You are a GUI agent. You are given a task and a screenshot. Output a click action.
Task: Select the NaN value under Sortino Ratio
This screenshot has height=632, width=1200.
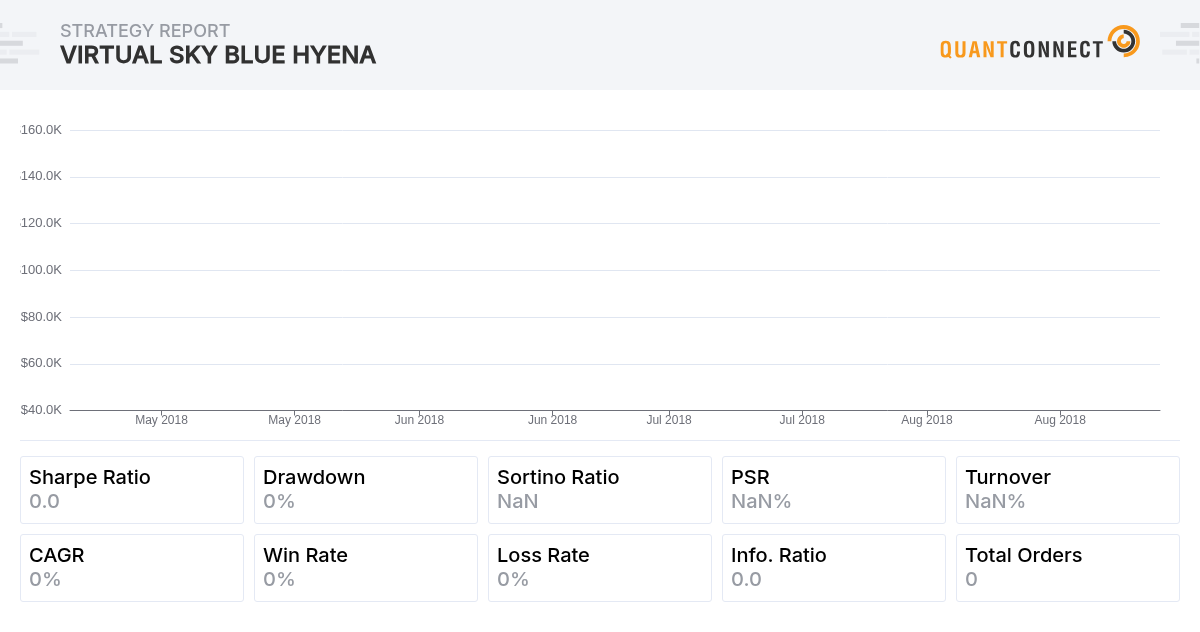point(518,501)
